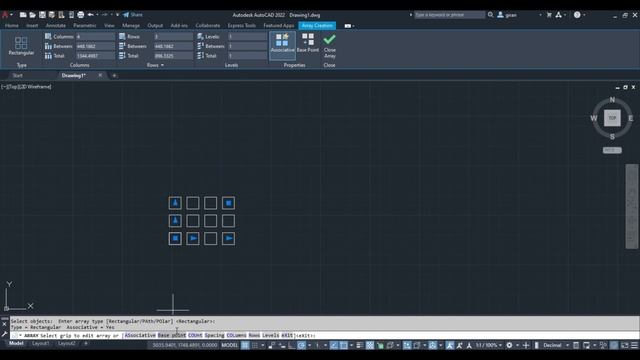Click the viewport label Top 2D Wireframe

point(26,87)
